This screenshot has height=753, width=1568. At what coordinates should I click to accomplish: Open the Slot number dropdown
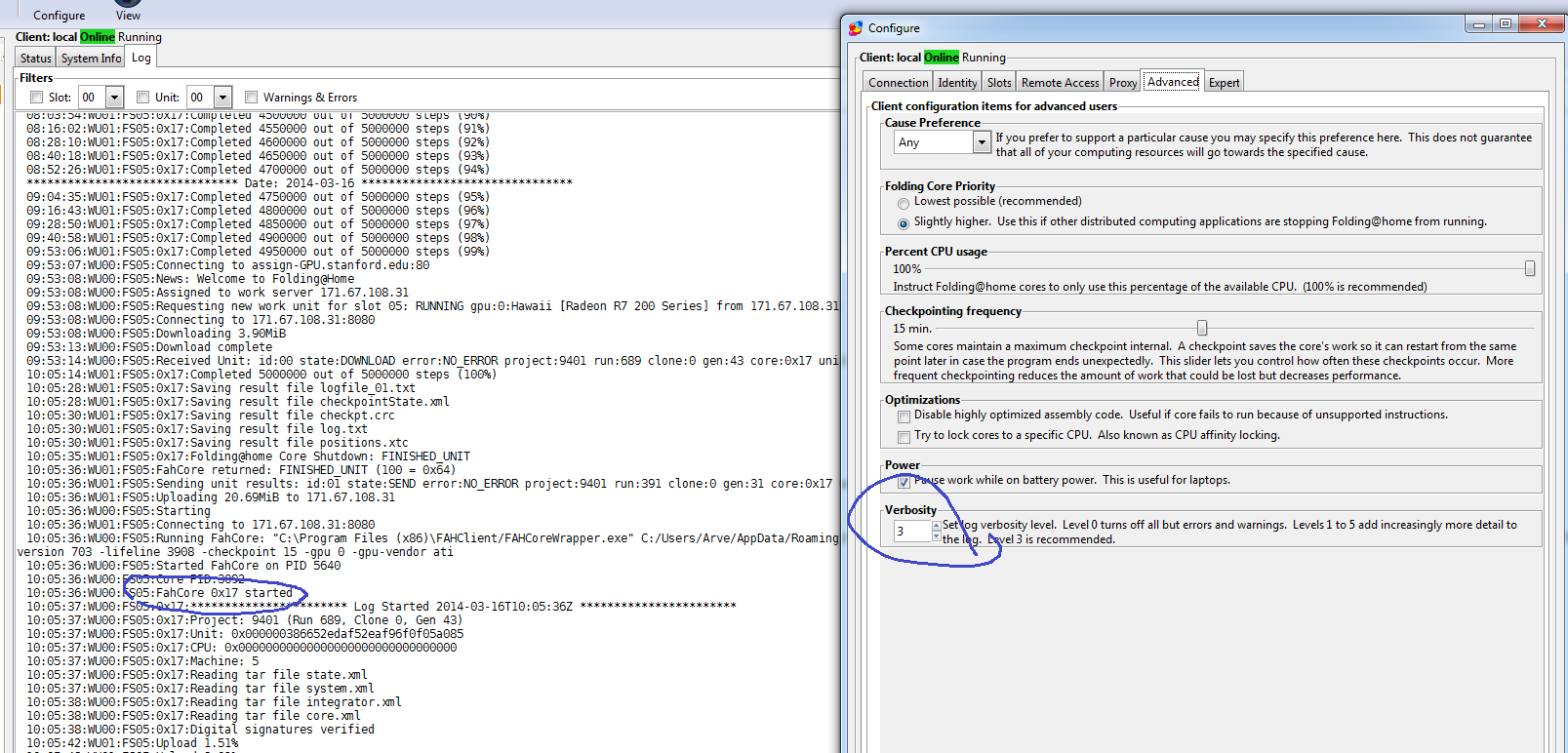click(x=115, y=98)
